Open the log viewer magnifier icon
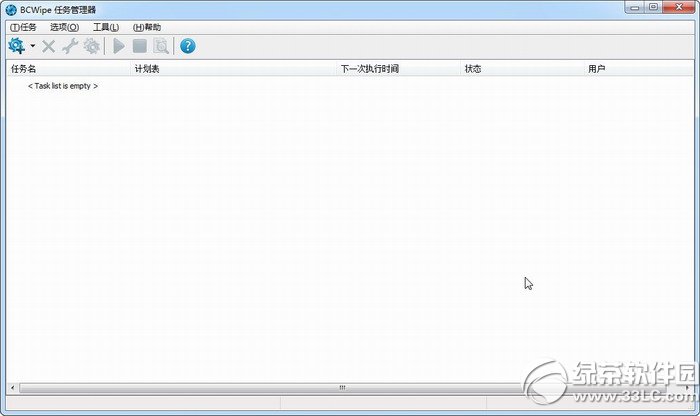This screenshot has height=416, width=700. pyautogui.click(x=161, y=46)
